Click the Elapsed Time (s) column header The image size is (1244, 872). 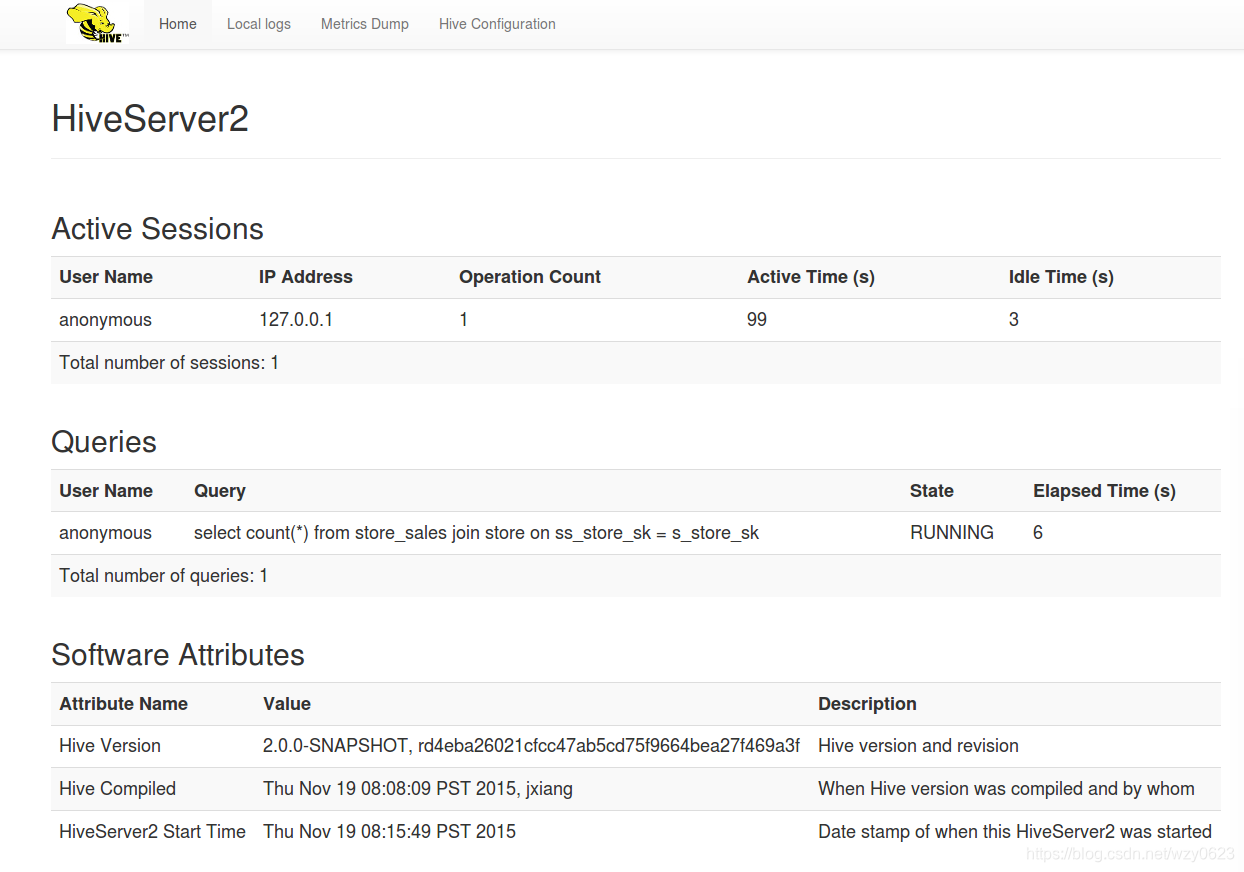click(x=1104, y=491)
